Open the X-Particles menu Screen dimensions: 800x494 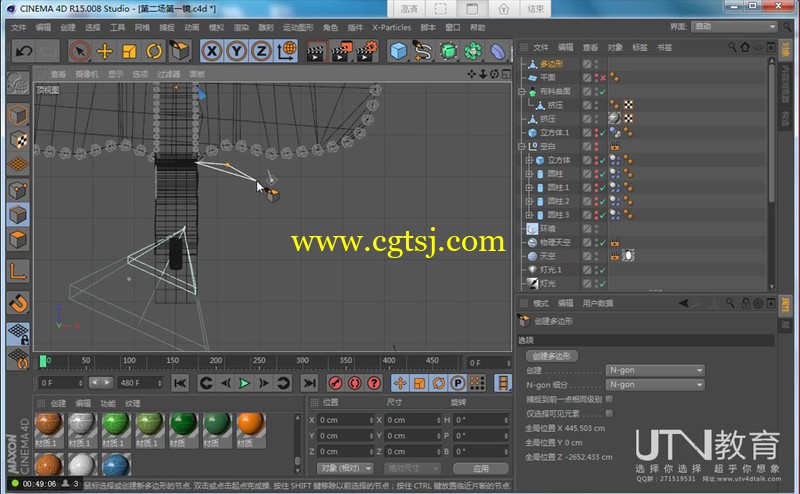point(391,28)
